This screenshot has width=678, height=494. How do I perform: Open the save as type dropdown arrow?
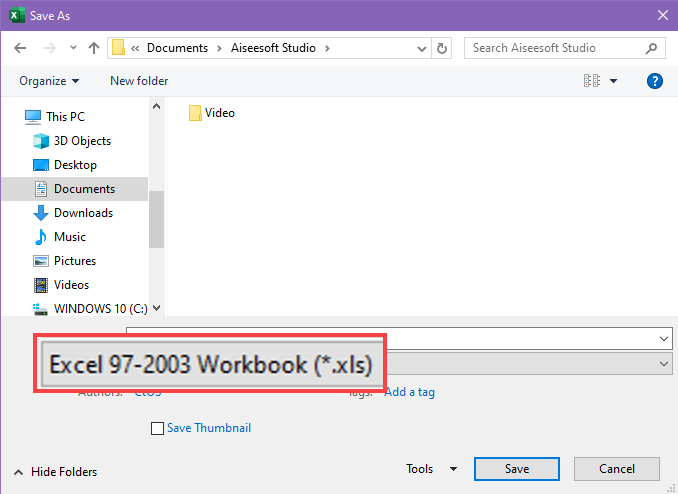point(664,364)
